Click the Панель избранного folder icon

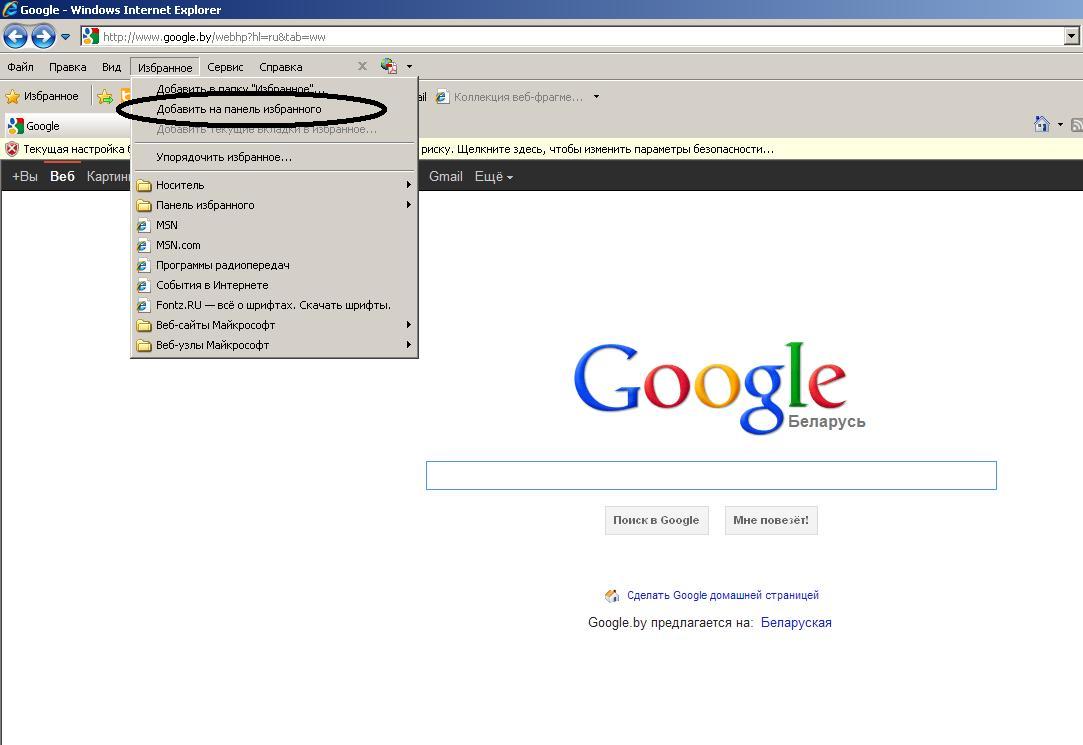pyautogui.click(x=144, y=205)
